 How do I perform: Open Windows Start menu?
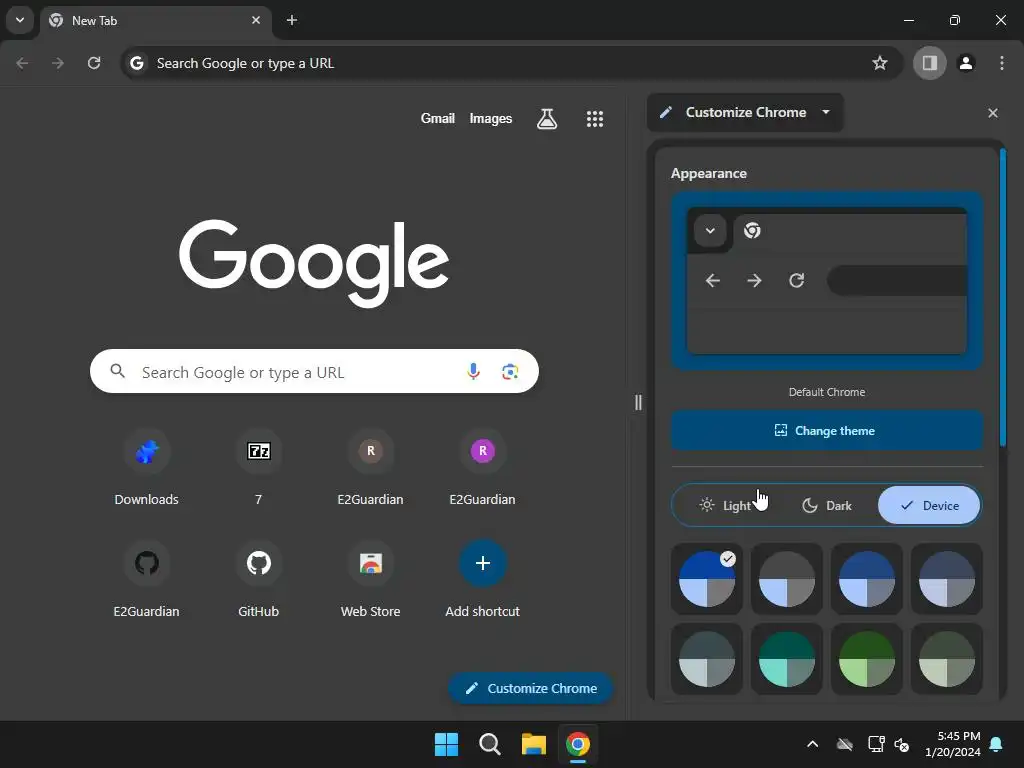click(x=447, y=744)
